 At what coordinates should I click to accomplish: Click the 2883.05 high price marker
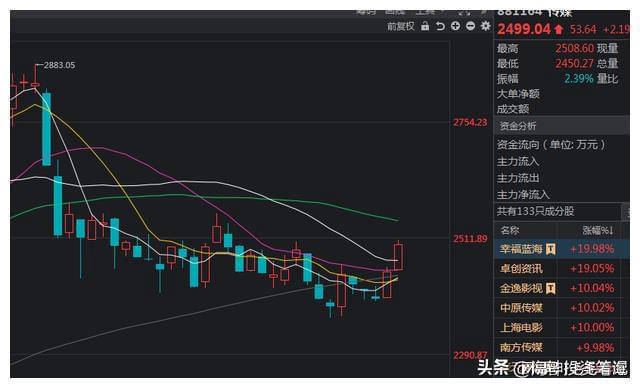(x=59, y=65)
